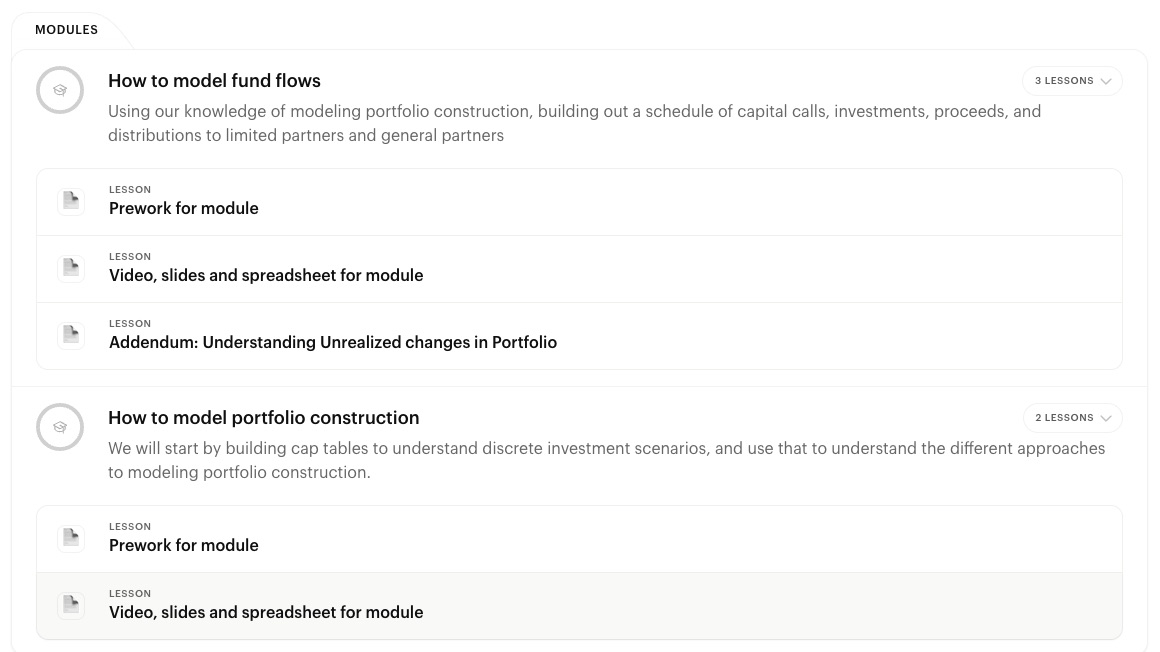This screenshot has width=1160, height=652.
Task: Click the document icon beside Video, slides and spreadsheet
Action: tap(71, 267)
